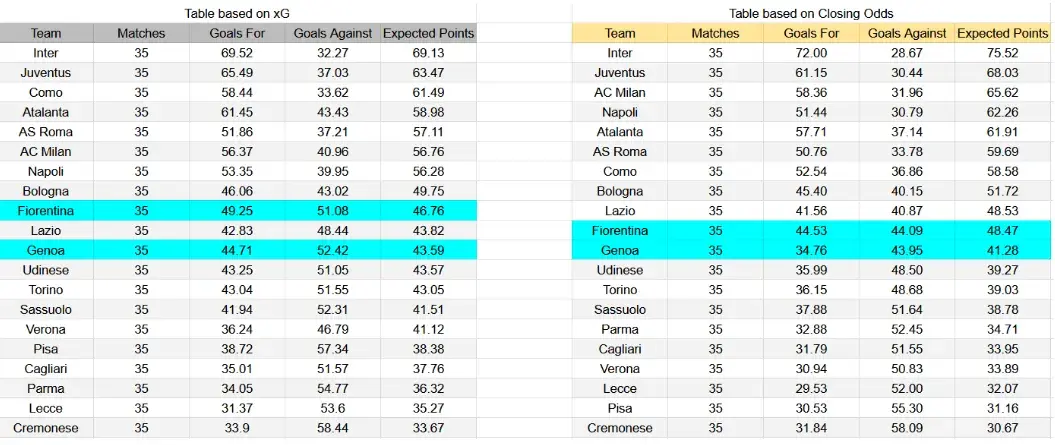Select Lecce's 32.07 expected points cell
1055x445 pixels.
tap(1003, 388)
